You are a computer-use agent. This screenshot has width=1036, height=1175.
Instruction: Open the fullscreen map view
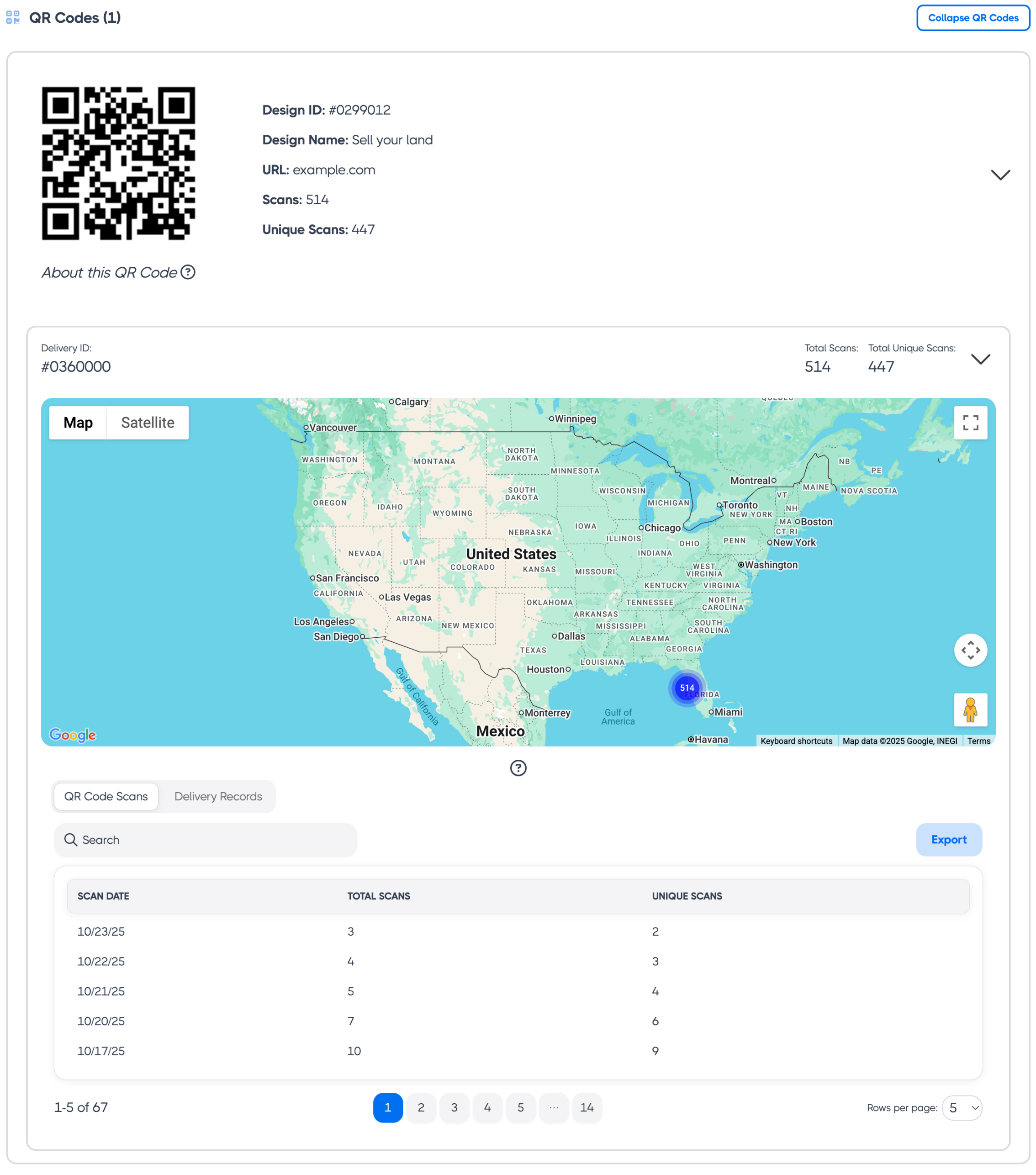pos(971,423)
